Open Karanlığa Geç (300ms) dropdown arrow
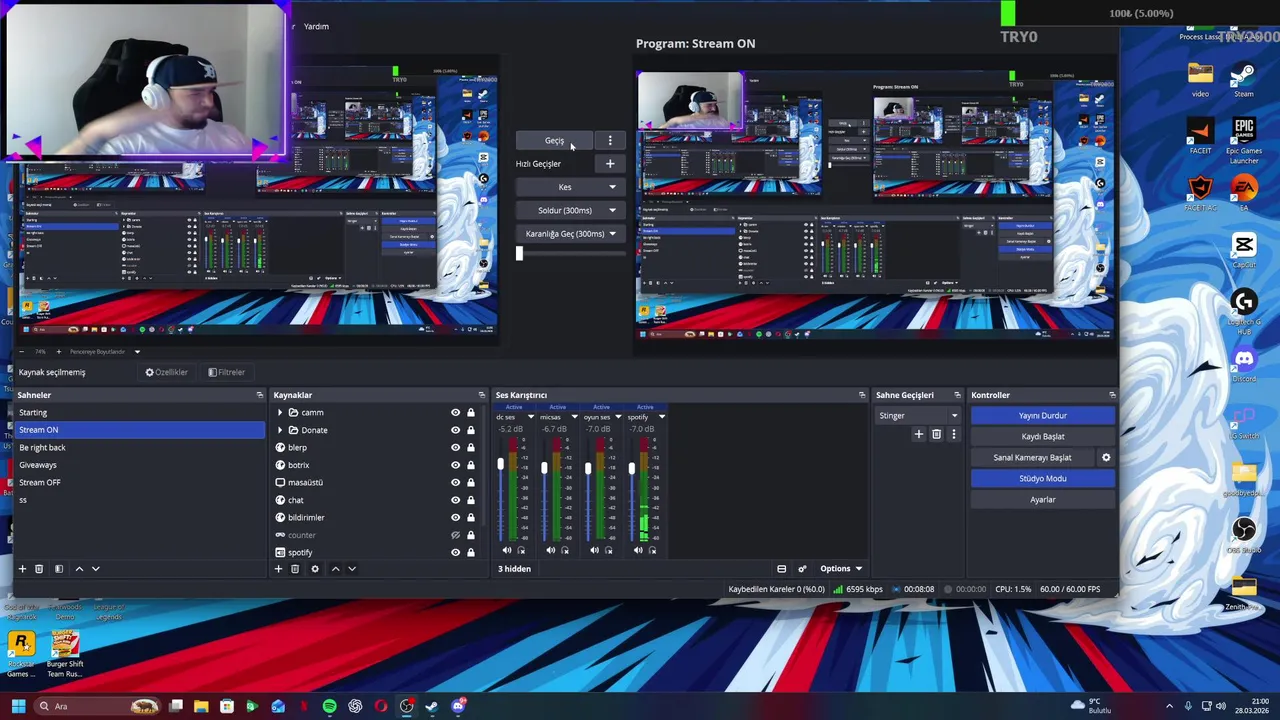This screenshot has width=1280, height=720. pyautogui.click(x=612, y=234)
